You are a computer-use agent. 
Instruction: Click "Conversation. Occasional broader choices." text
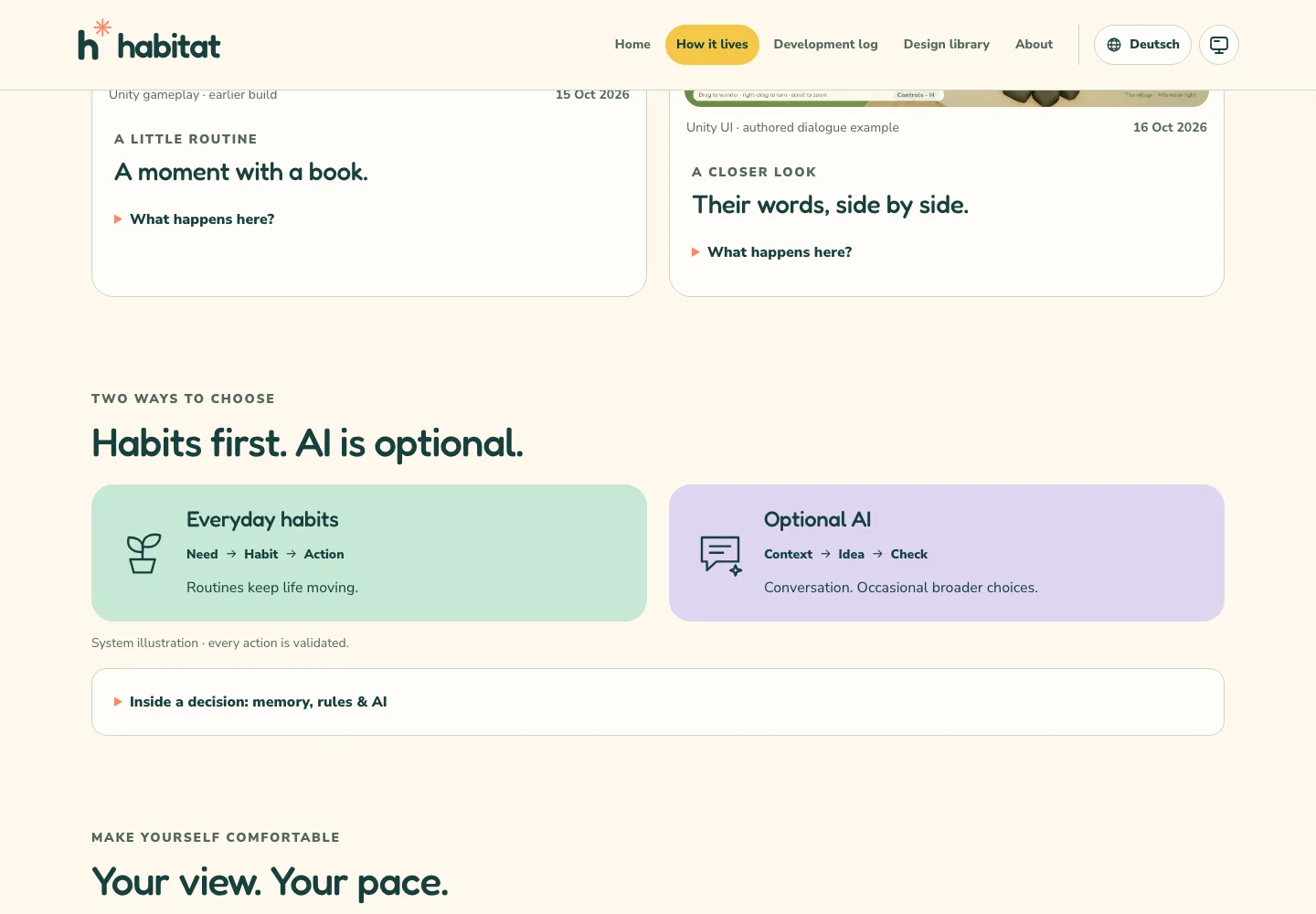[901, 588]
